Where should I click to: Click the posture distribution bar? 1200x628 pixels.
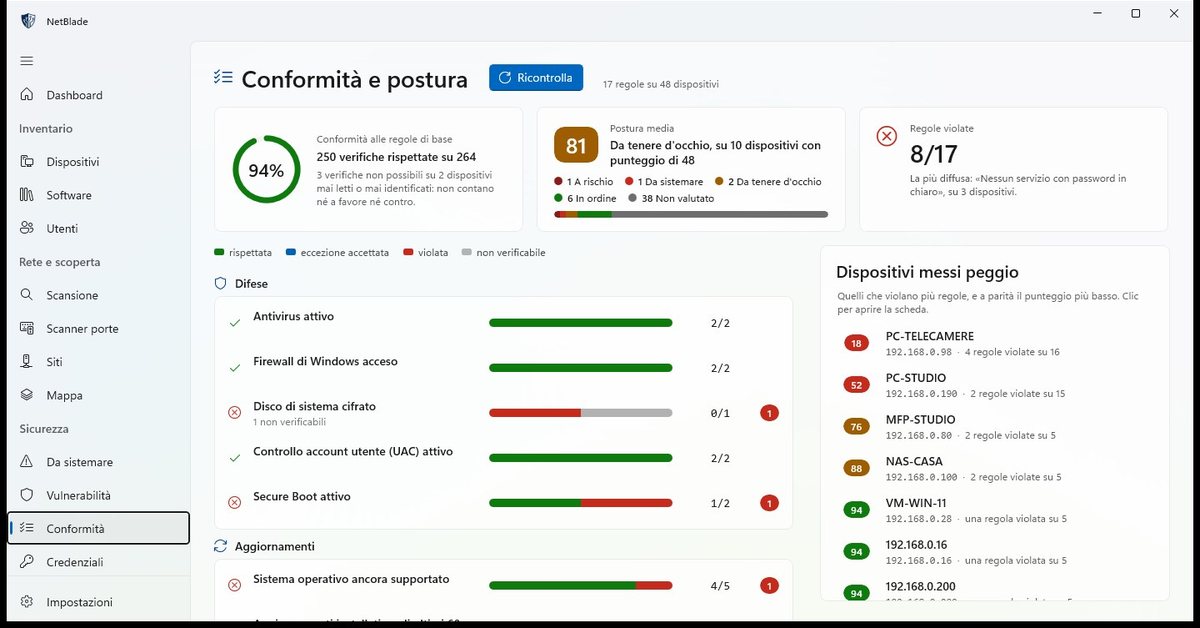click(691, 214)
